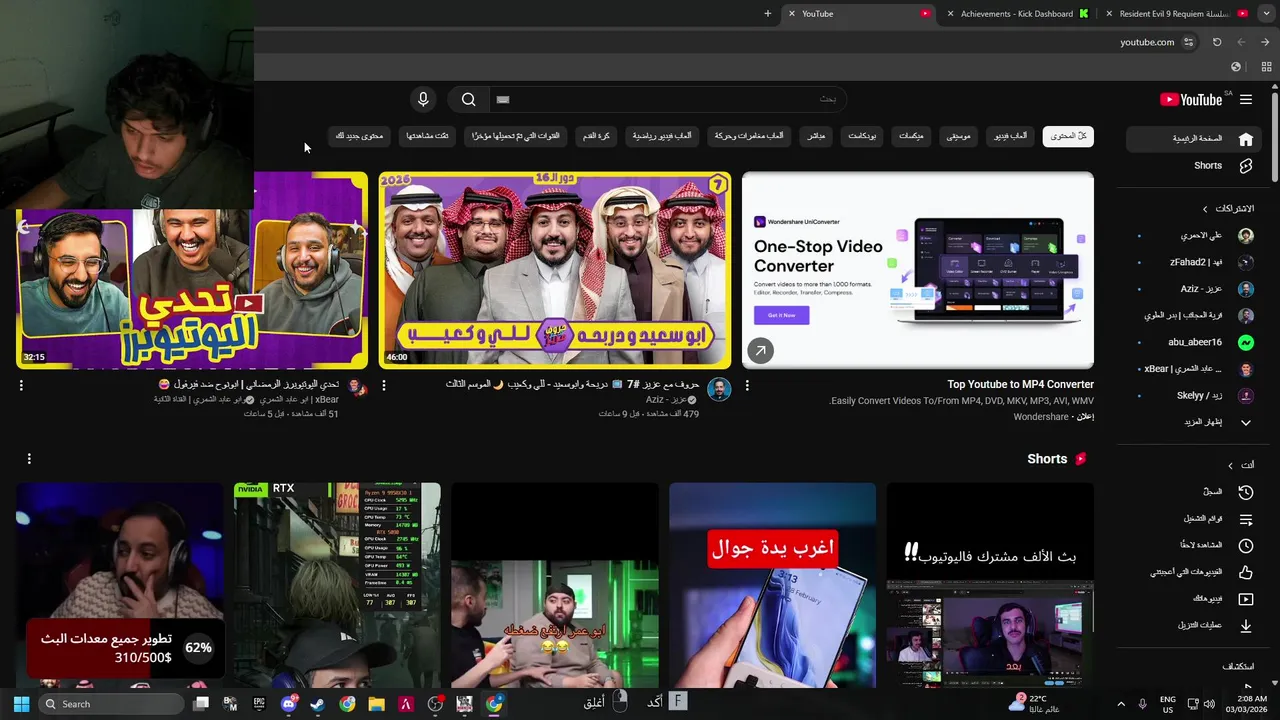
Task: Select the 'كل المحتوى' filter chip
Action: click(x=1068, y=136)
